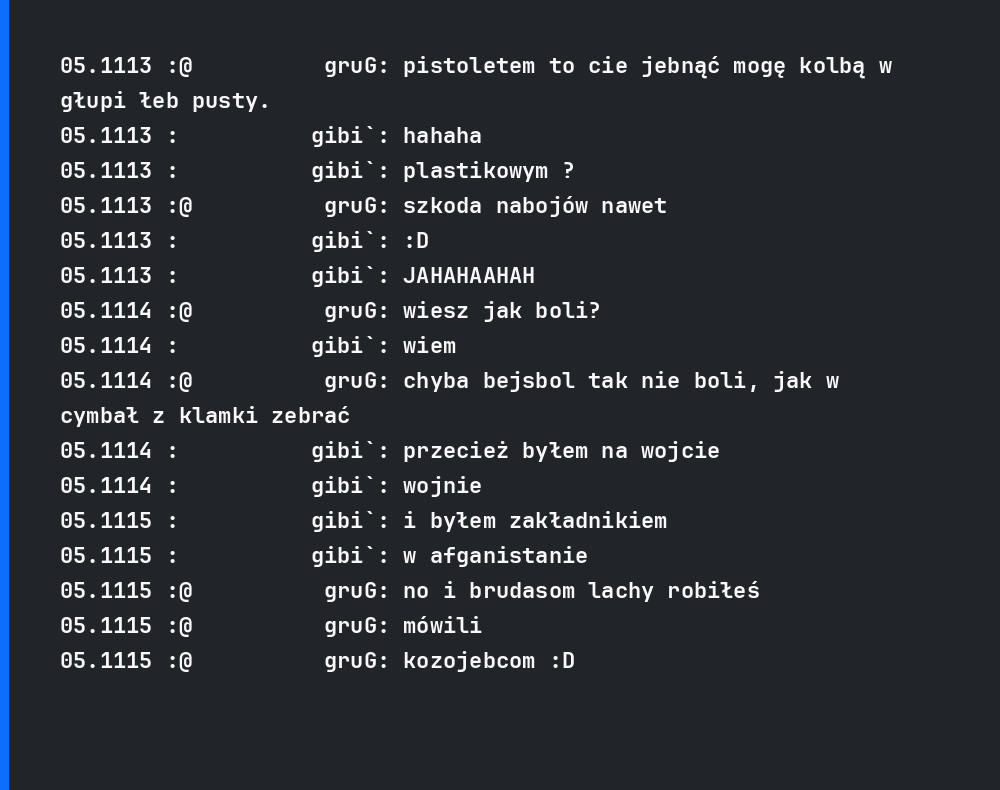
Task: Click the blue vertical bar at left edge
Action: [4, 395]
